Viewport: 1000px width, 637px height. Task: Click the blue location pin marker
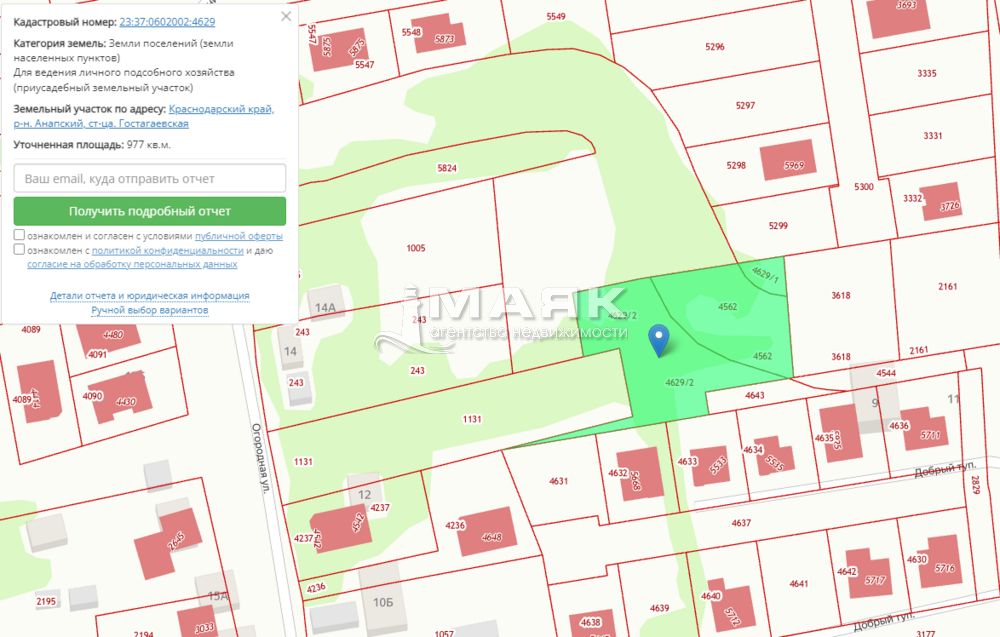pyautogui.click(x=658, y=340)
